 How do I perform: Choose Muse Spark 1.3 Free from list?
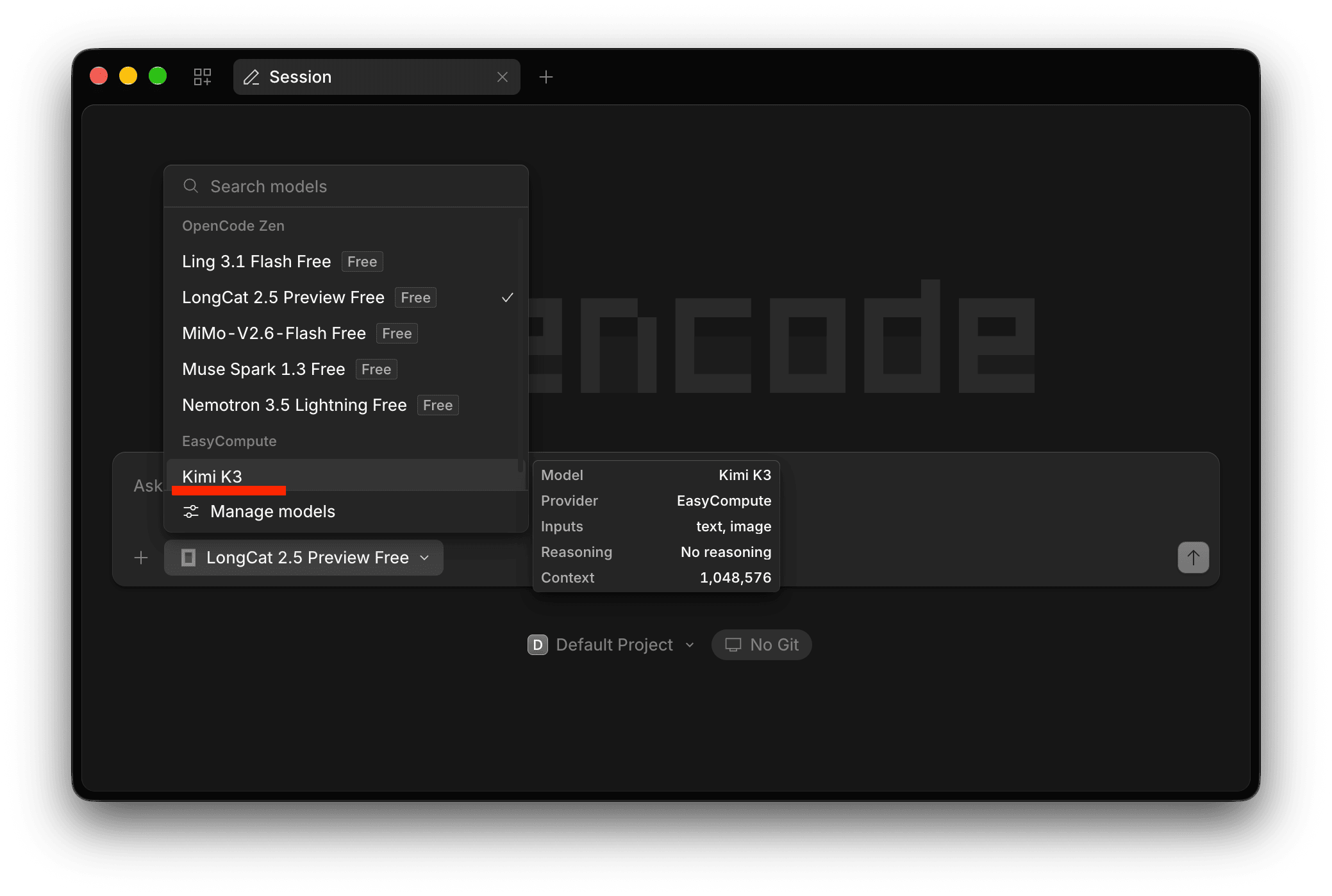pyautogui.click(x=346, y=369)
